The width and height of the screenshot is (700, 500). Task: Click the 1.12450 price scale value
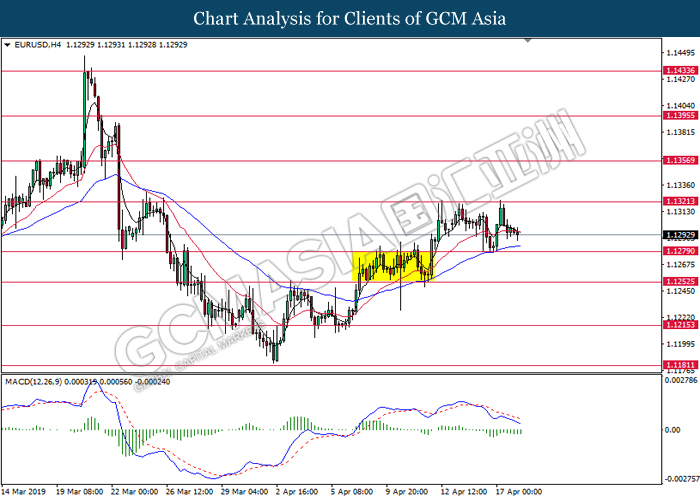click(681, 291)
